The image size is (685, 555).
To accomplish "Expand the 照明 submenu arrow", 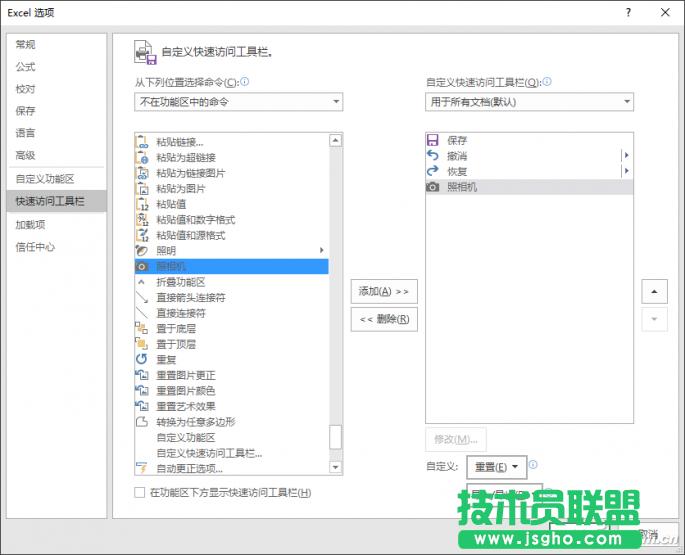I will click(322, 250).
